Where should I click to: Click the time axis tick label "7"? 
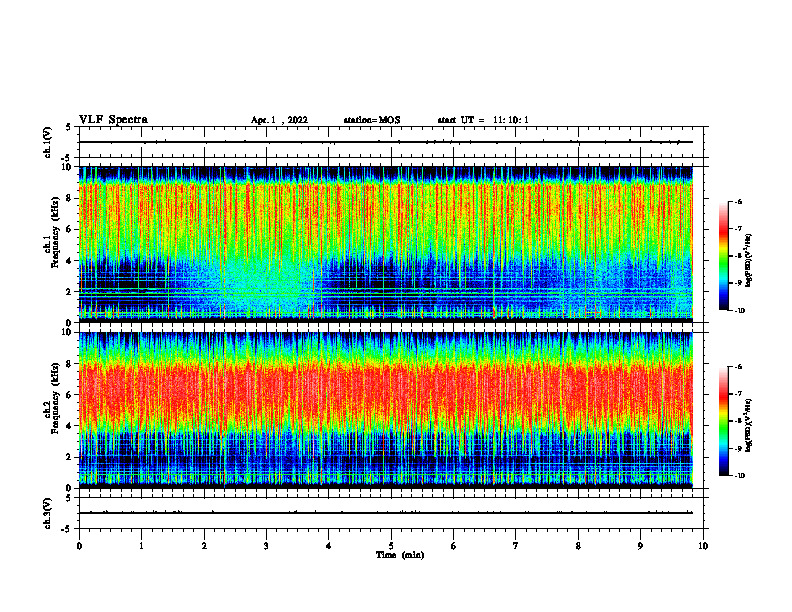pos(516,546)
